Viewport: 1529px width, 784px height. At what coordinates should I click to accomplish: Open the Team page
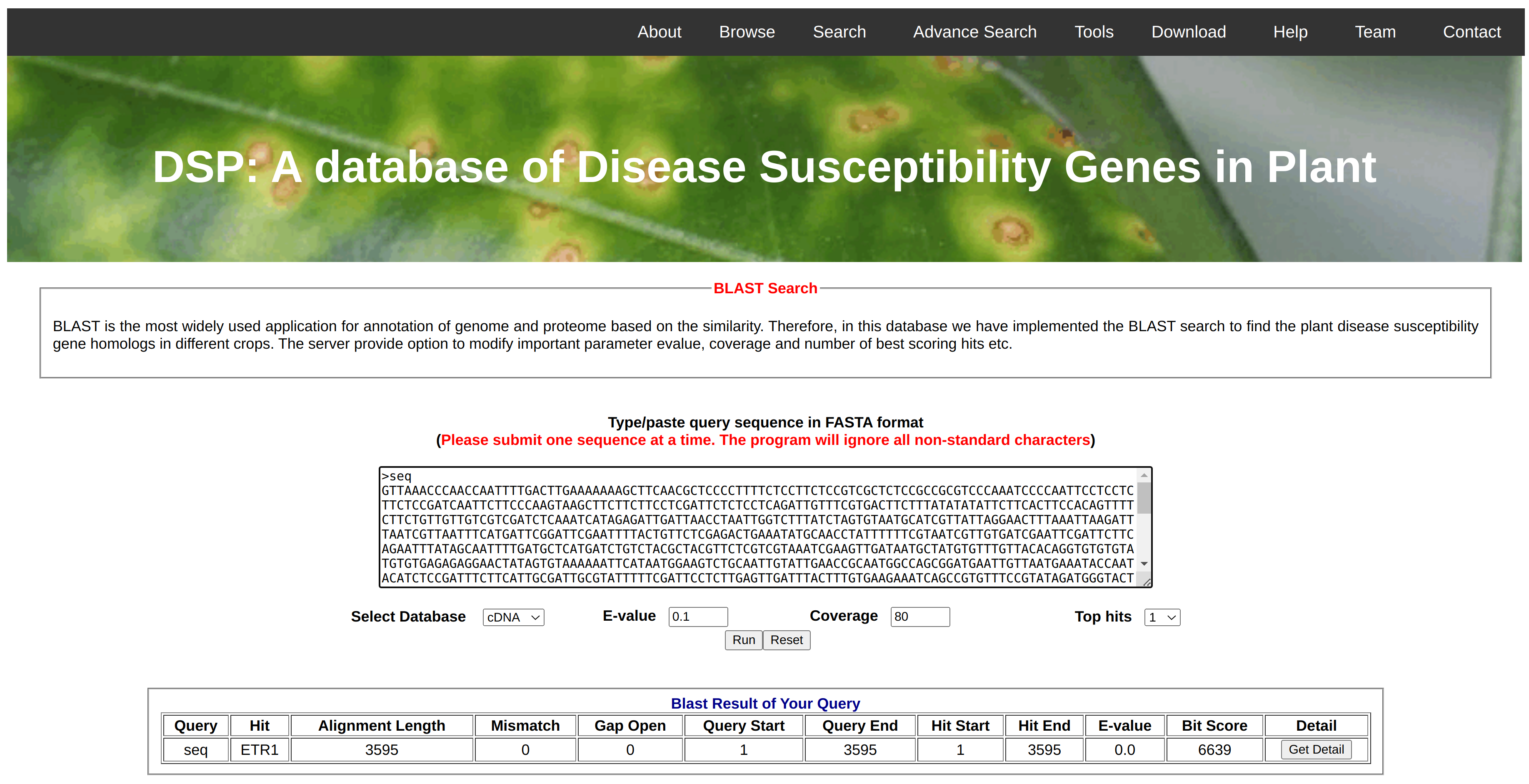click(x=1375, y=32)
